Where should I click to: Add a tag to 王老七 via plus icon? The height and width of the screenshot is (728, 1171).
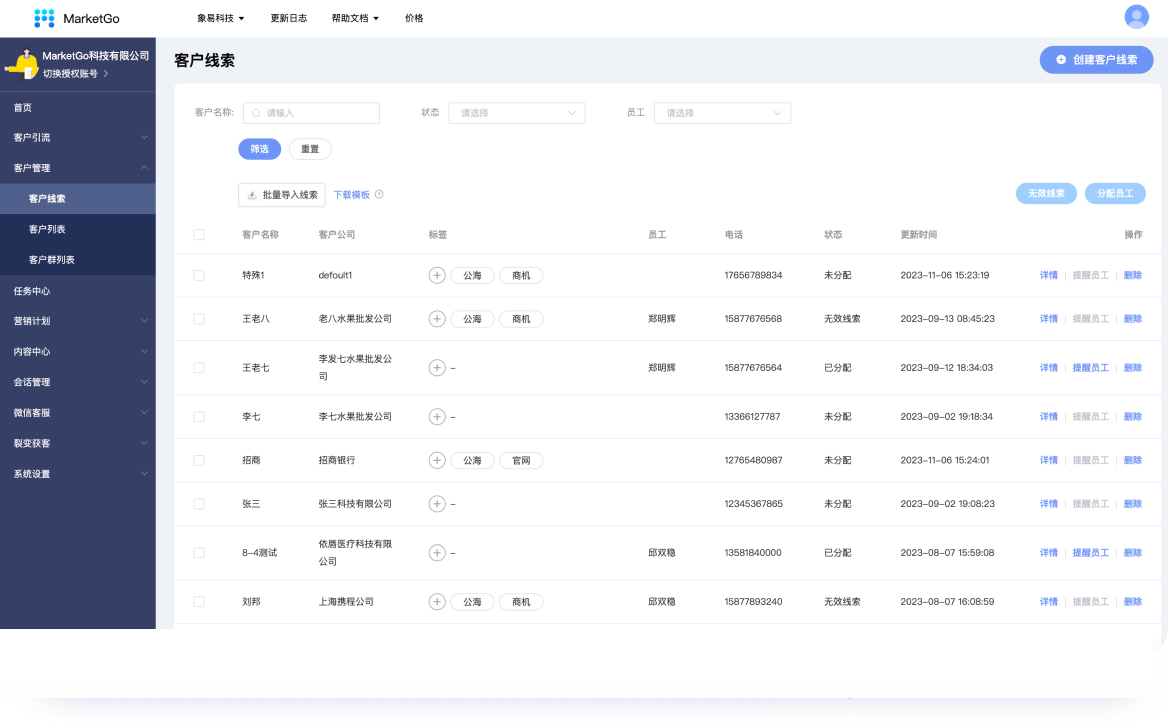437,368
